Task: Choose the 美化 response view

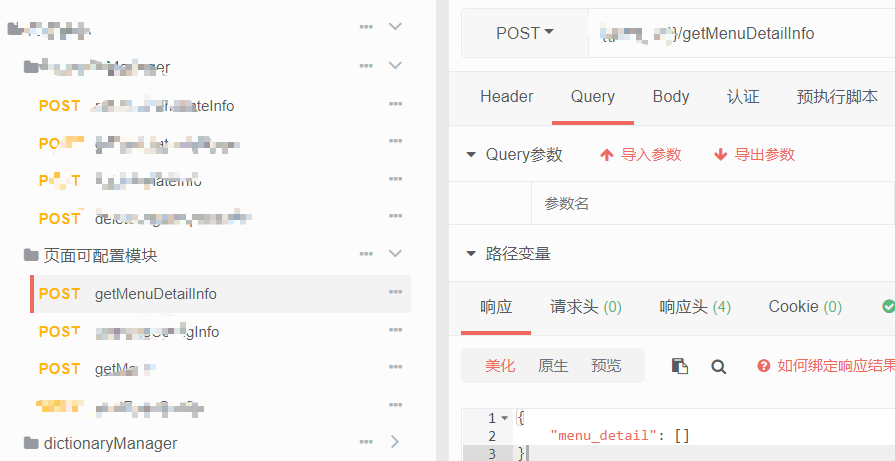Action: 500,366
